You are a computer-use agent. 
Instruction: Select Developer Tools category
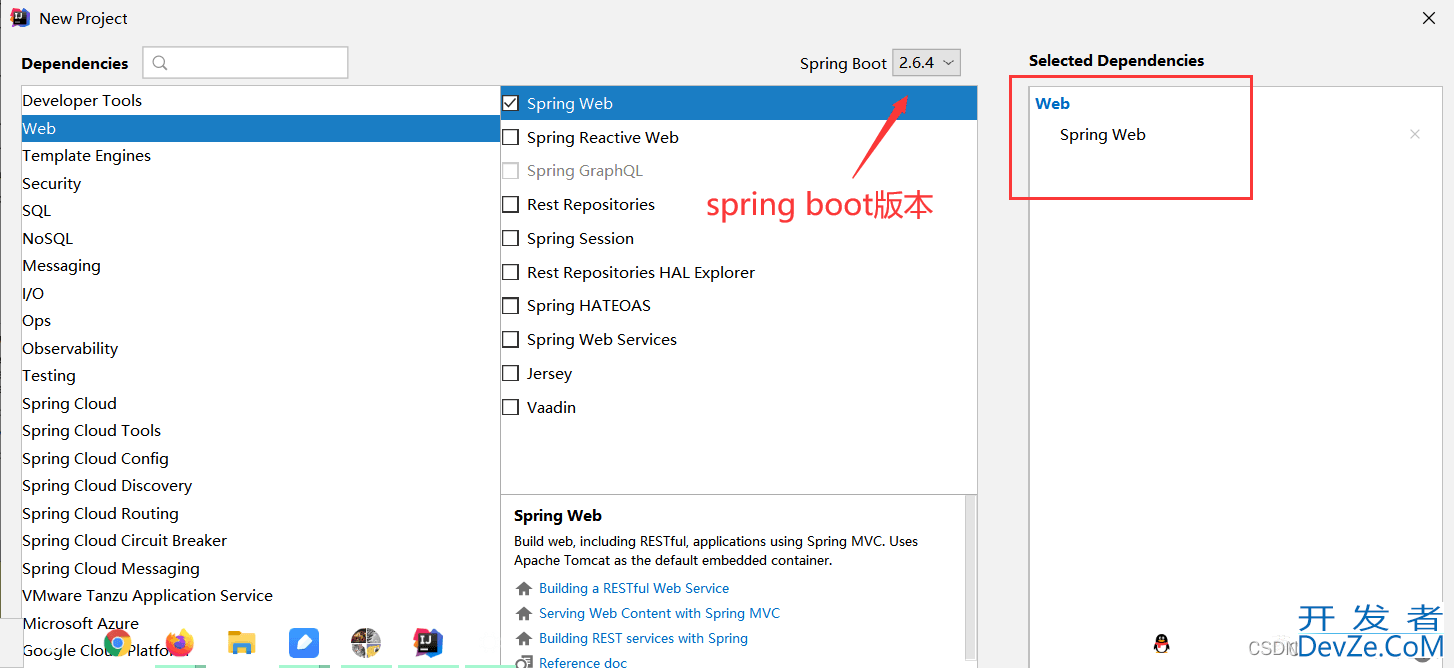click(260, 100)
